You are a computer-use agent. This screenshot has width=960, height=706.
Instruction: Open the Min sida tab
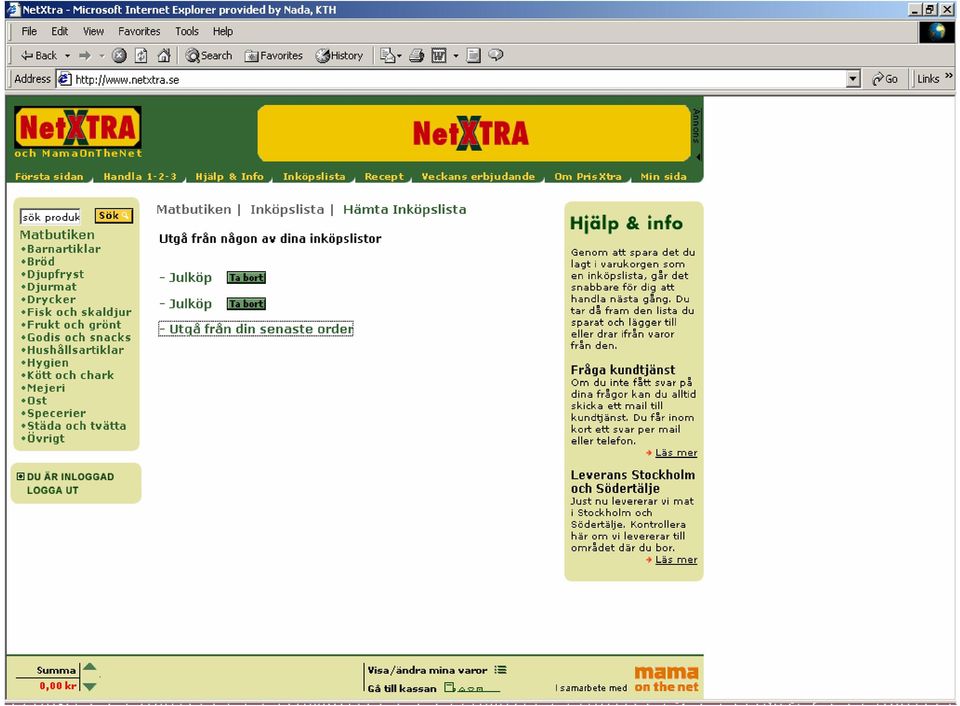point(663,176)
